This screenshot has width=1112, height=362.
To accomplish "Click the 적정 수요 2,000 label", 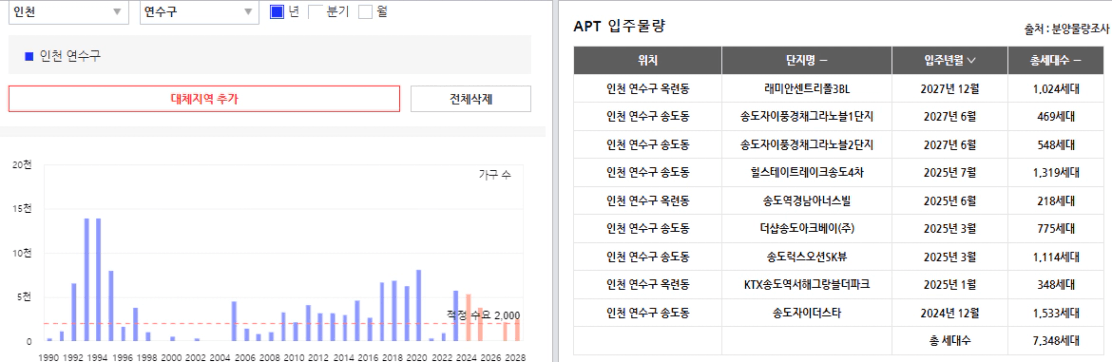I will click(483, 315).
